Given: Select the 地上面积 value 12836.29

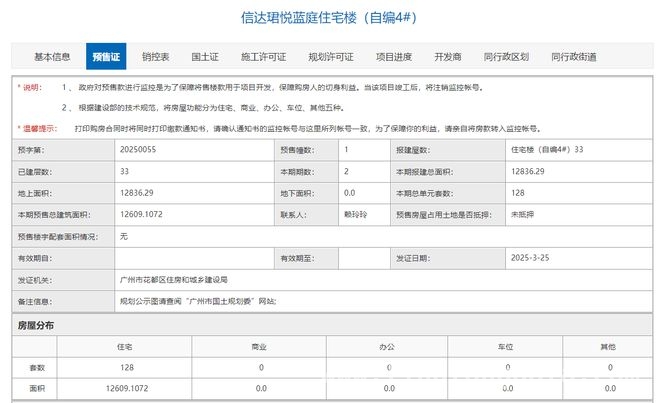Looking at the screenshot, I should [x=136, y=193].
